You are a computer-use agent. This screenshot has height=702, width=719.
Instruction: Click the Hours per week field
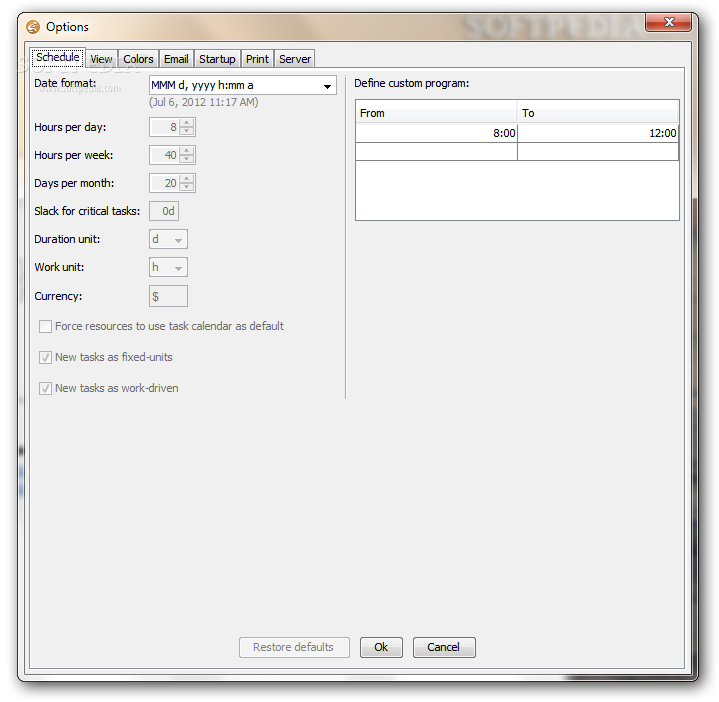(165, 155)
